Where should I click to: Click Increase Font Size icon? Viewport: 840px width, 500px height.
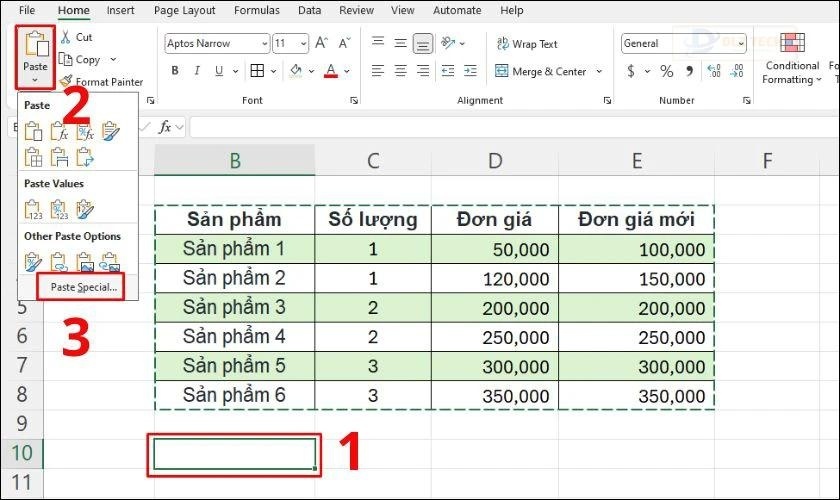tap(320, 44)
